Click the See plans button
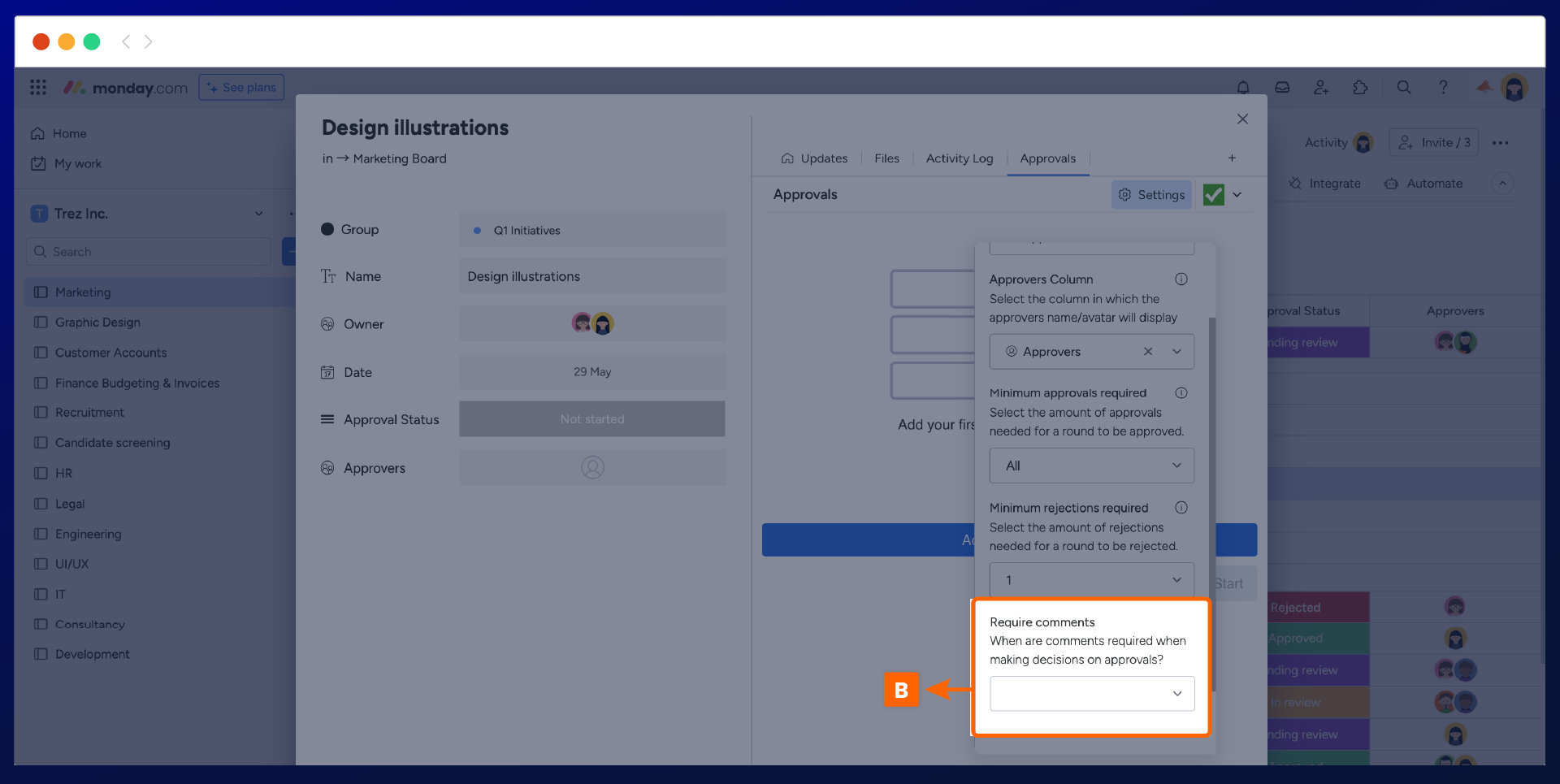Viewport: 1560px width, 784px height. [x=241, y=88]
